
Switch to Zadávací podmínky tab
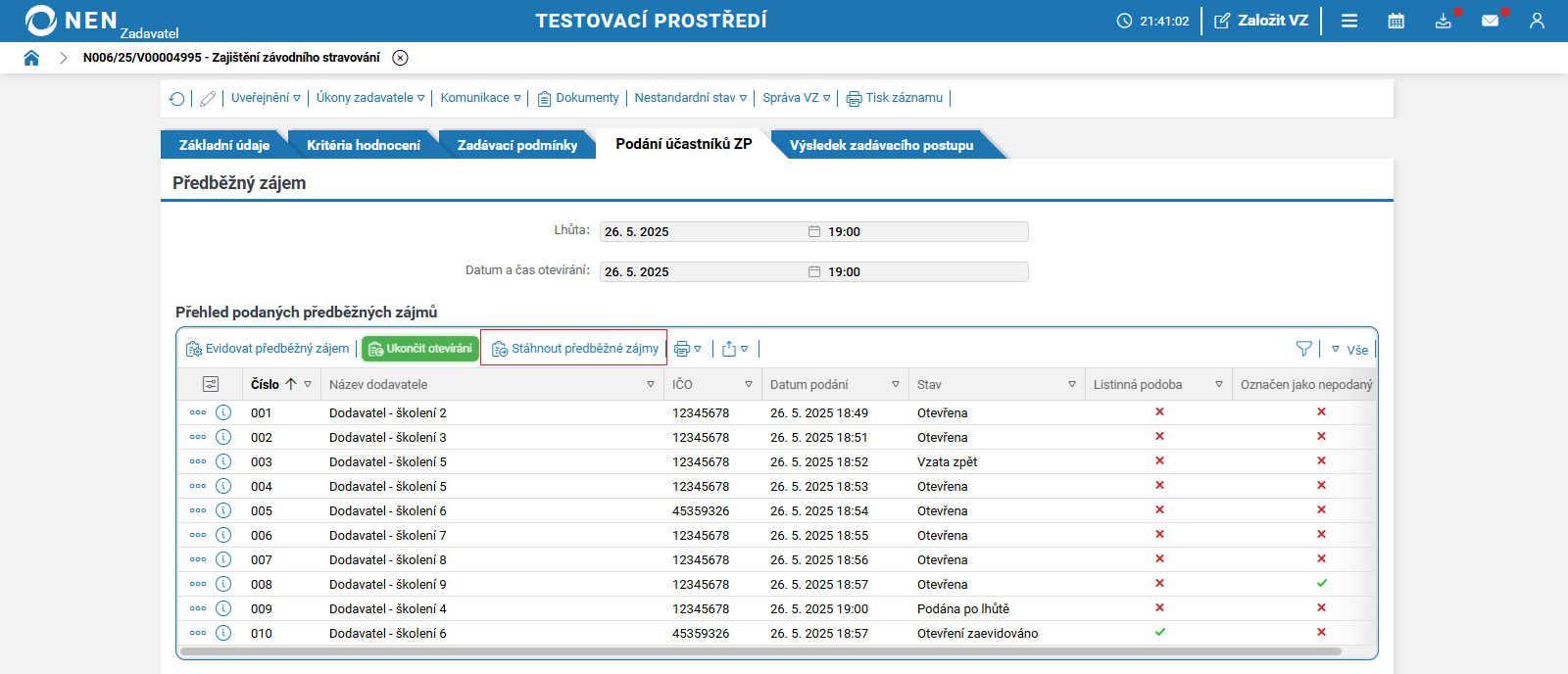[517, 145]
